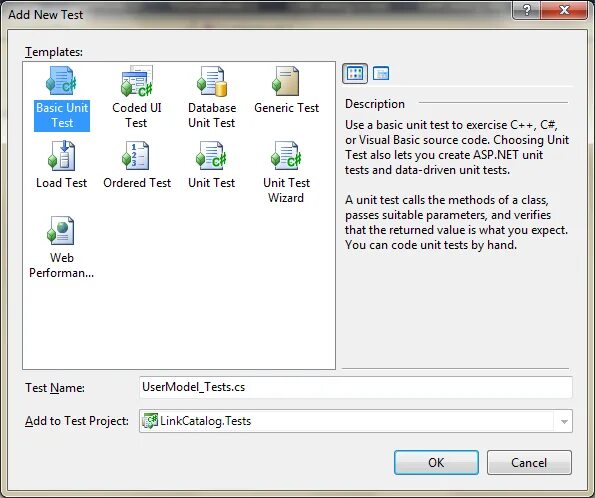The width and height of the screenshot is (595, 498).
Task: Click the Database Unit Test label
Action: (212, 115)
